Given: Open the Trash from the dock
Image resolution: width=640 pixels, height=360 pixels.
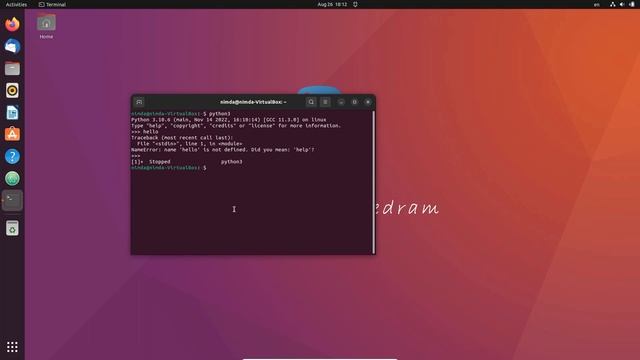Looking at the screenshot, I should [x=12, y=228].
